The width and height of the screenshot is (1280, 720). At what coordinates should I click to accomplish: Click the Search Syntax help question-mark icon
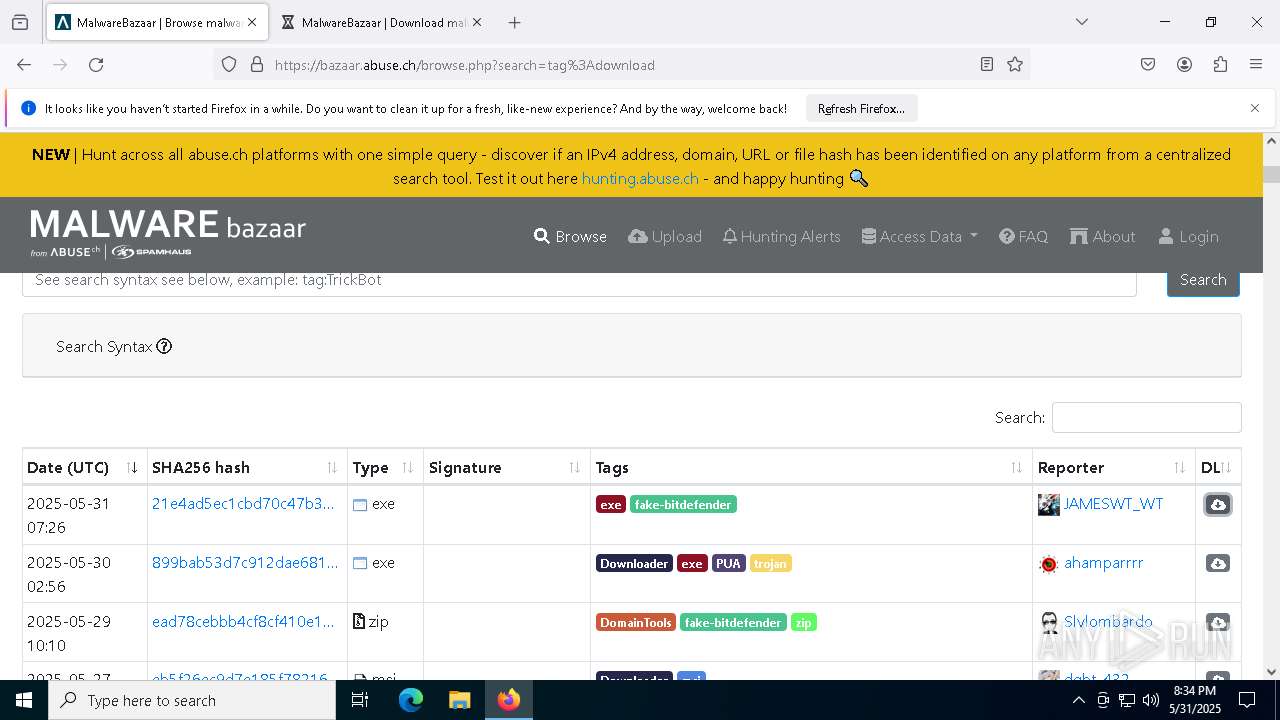[164, 346]
